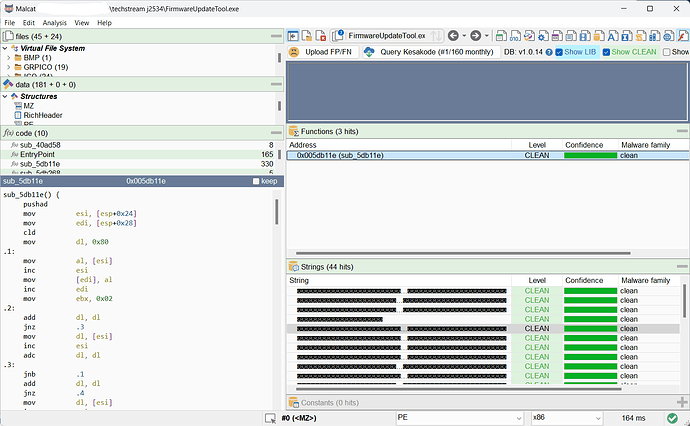Viewport: 690px width, 426px height.
Task: Select EntryPoint in the code list
Action: coord(137,154)
